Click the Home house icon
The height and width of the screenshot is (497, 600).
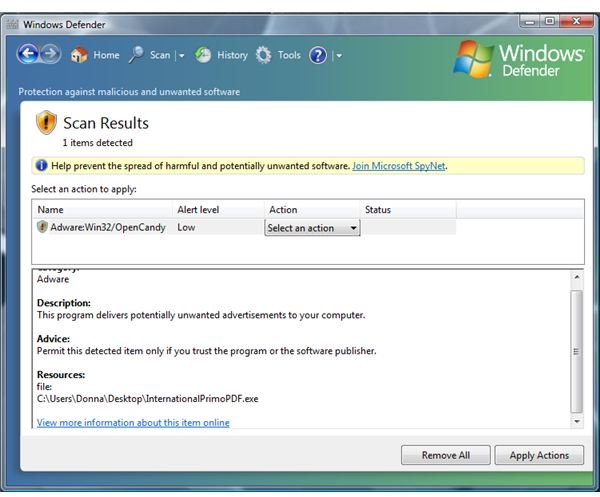[x=79, y=55]
